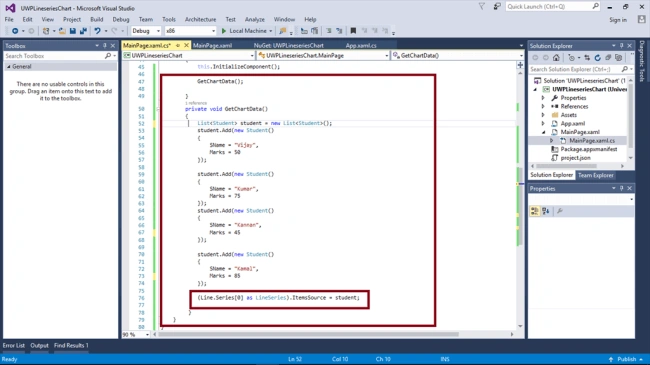The image size is (650, 365).
Task: Click the Navigate Backward toolbar icon
Action: pyautogui.click(x=15, y=31)
